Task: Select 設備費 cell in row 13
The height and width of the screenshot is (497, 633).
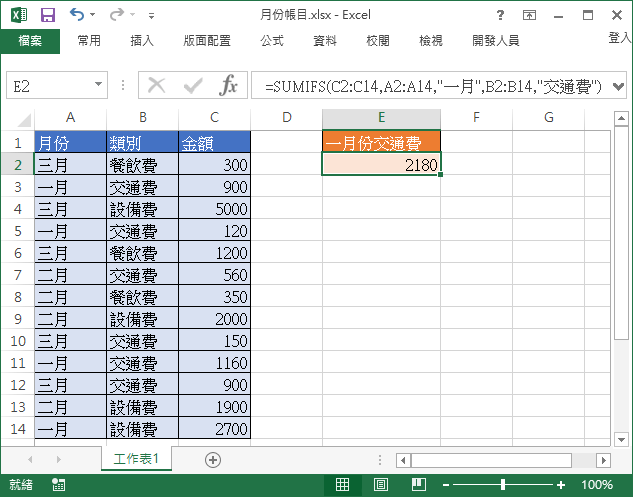Action: (x=142, y=407)
